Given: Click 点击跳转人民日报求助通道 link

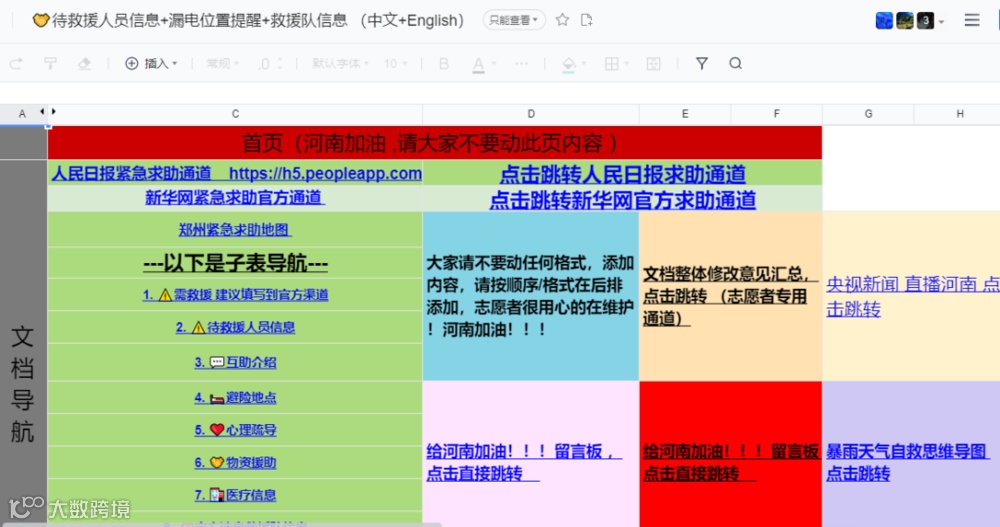Looking at the screenshot, I should (622, 174).
